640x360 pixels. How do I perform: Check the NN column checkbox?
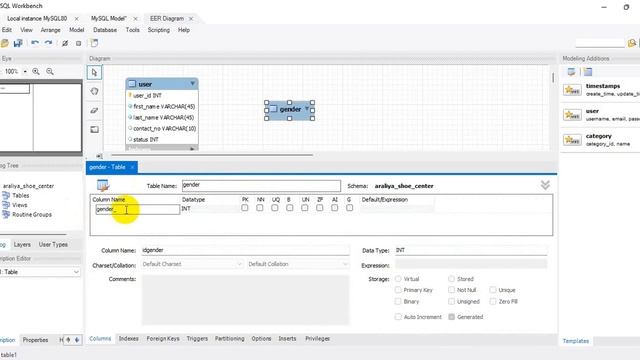[260, 208]
